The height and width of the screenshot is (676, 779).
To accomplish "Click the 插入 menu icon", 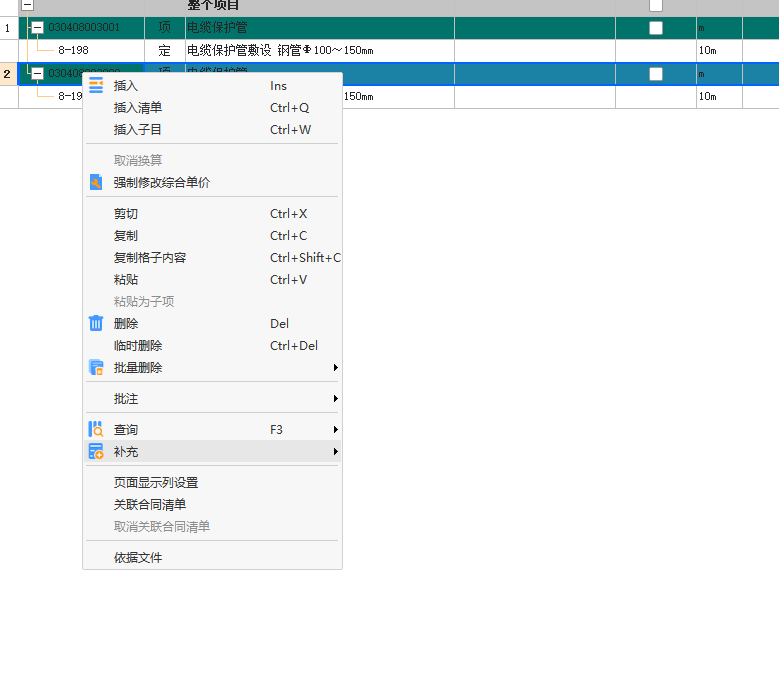I will (96, 85).
